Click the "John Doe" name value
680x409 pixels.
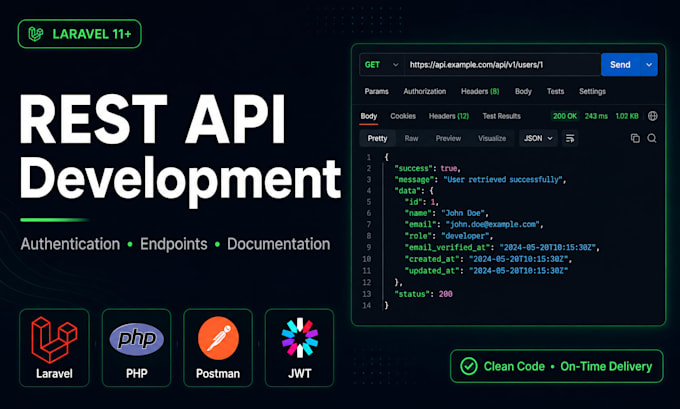tap(463, 213)
